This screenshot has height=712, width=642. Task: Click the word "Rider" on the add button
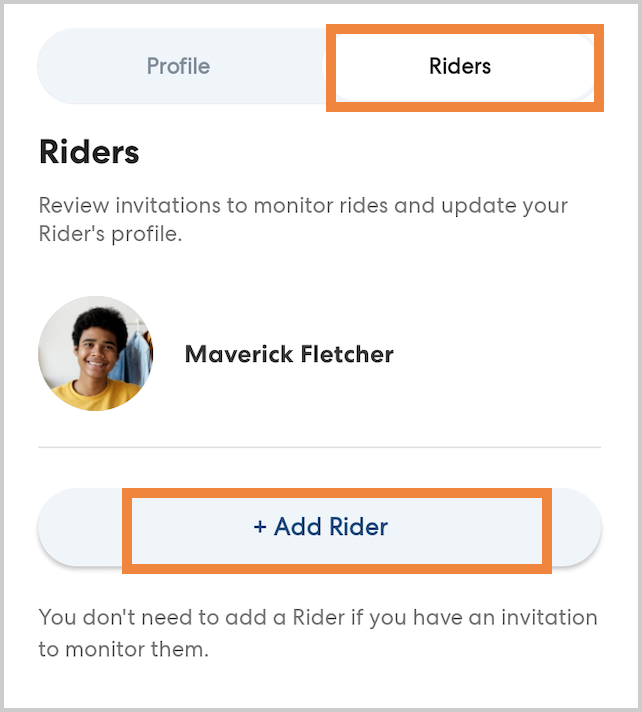(358, 527)
